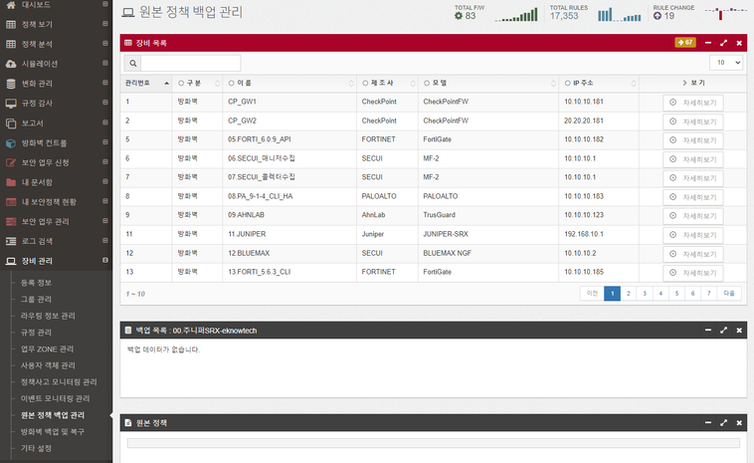The width and height of the screenshot is (754, 463).
Task: Click the TOTAL F/W gear icon
Action: point(458,16)
